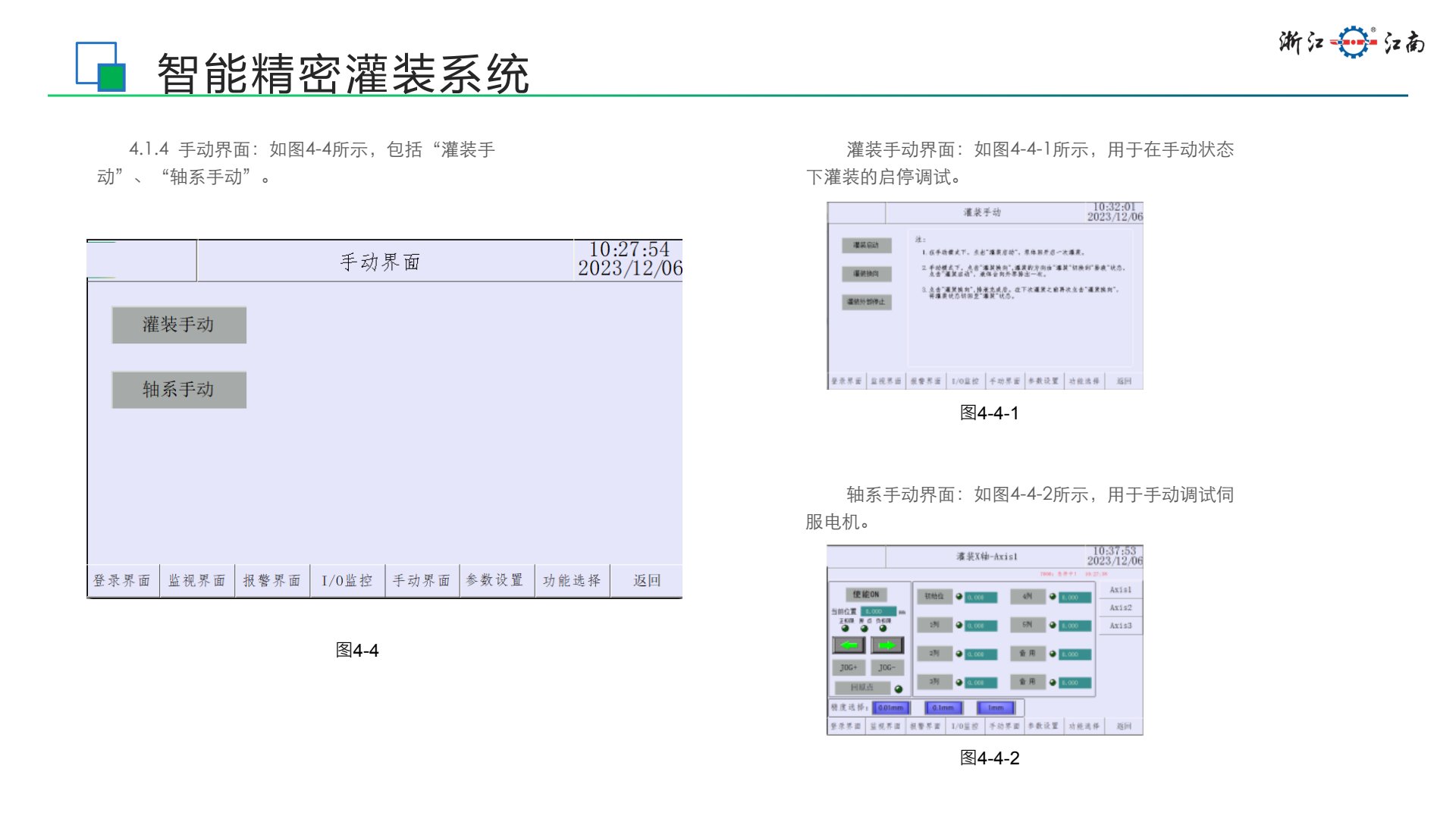Switch to 监视界面 tab in the large HMI screen
Screen dimensions: 1456x819
(197, 581)
